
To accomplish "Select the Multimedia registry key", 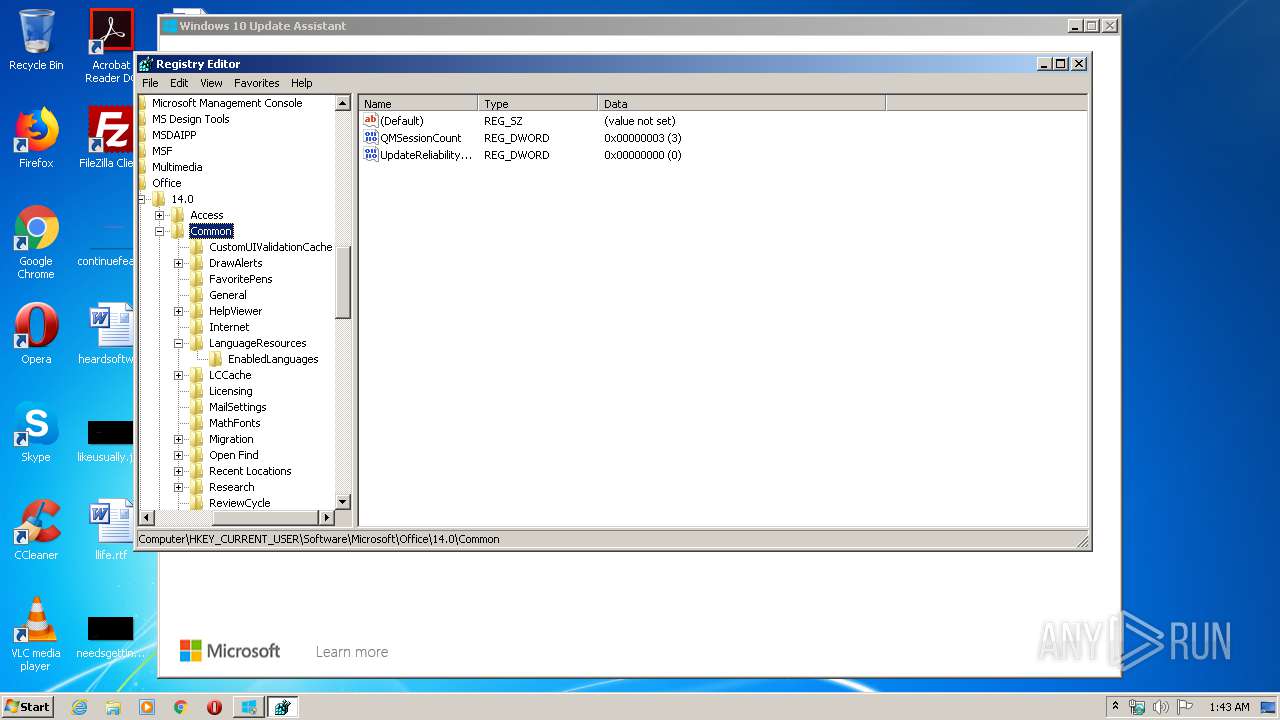I will pyautogui.click(x=177, y=167).
